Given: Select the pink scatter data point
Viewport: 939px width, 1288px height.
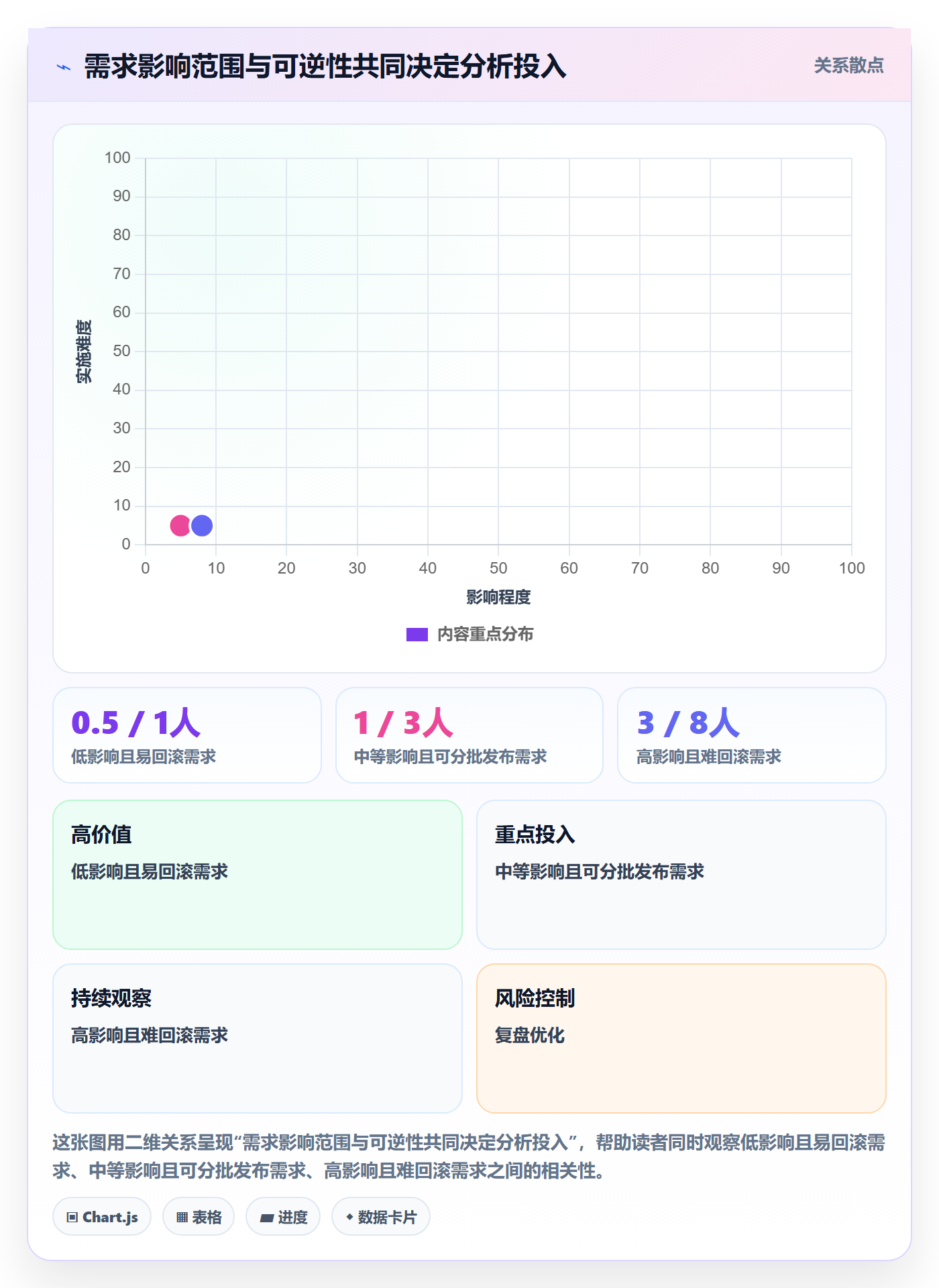Looking at the screenshot, I should (x=180, y=526).
